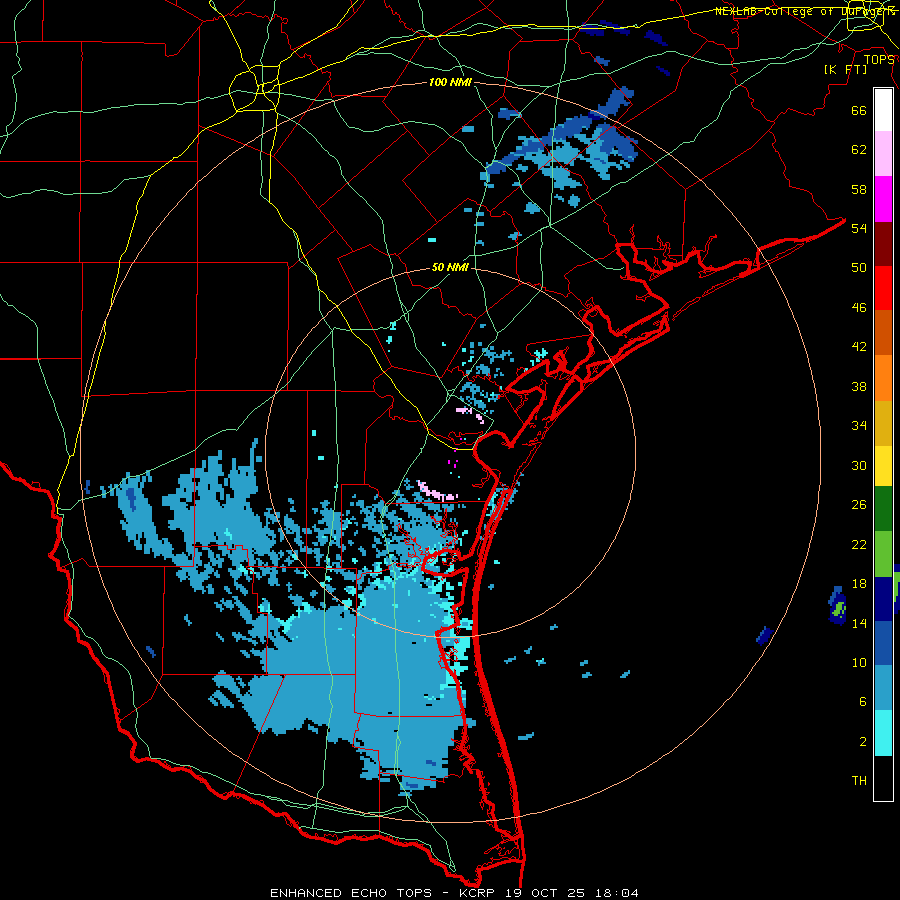The image size is (900, 900).
Task: Click legend value "14"
Action: [859, 623]
